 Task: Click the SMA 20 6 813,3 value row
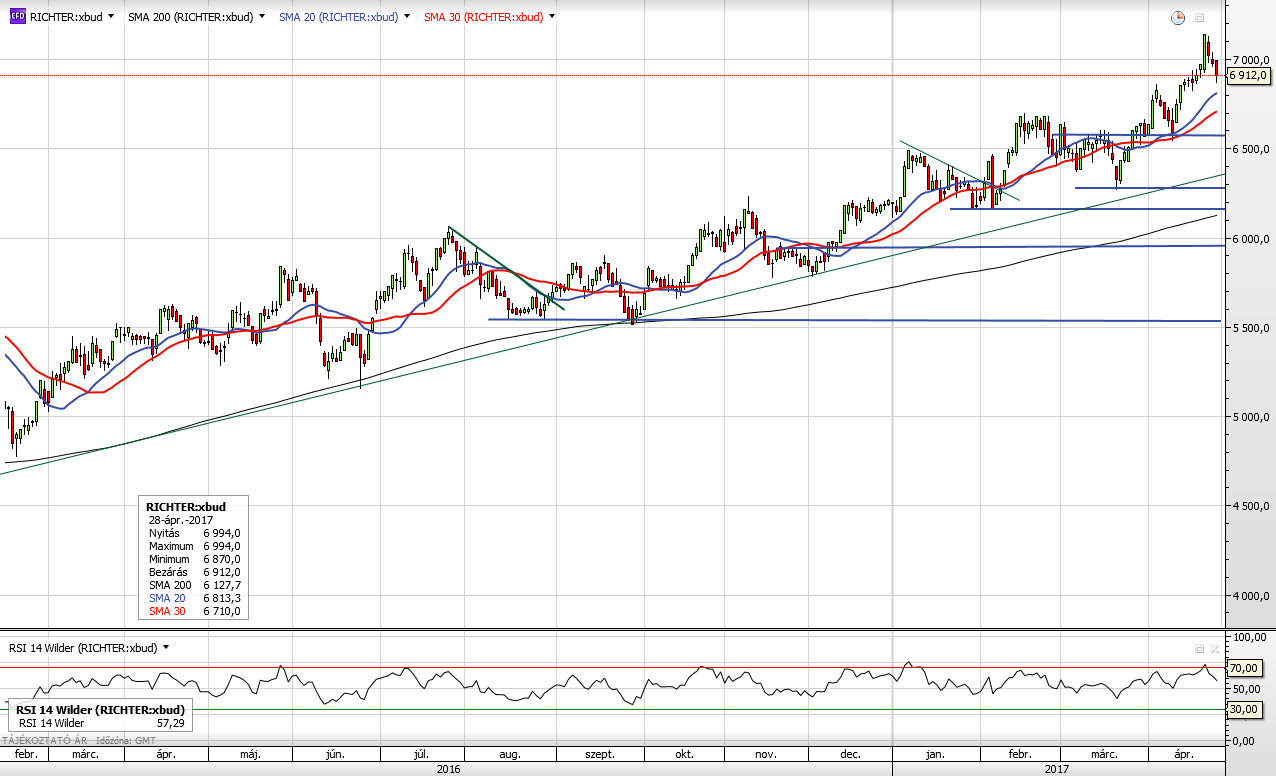pos(194,599)
